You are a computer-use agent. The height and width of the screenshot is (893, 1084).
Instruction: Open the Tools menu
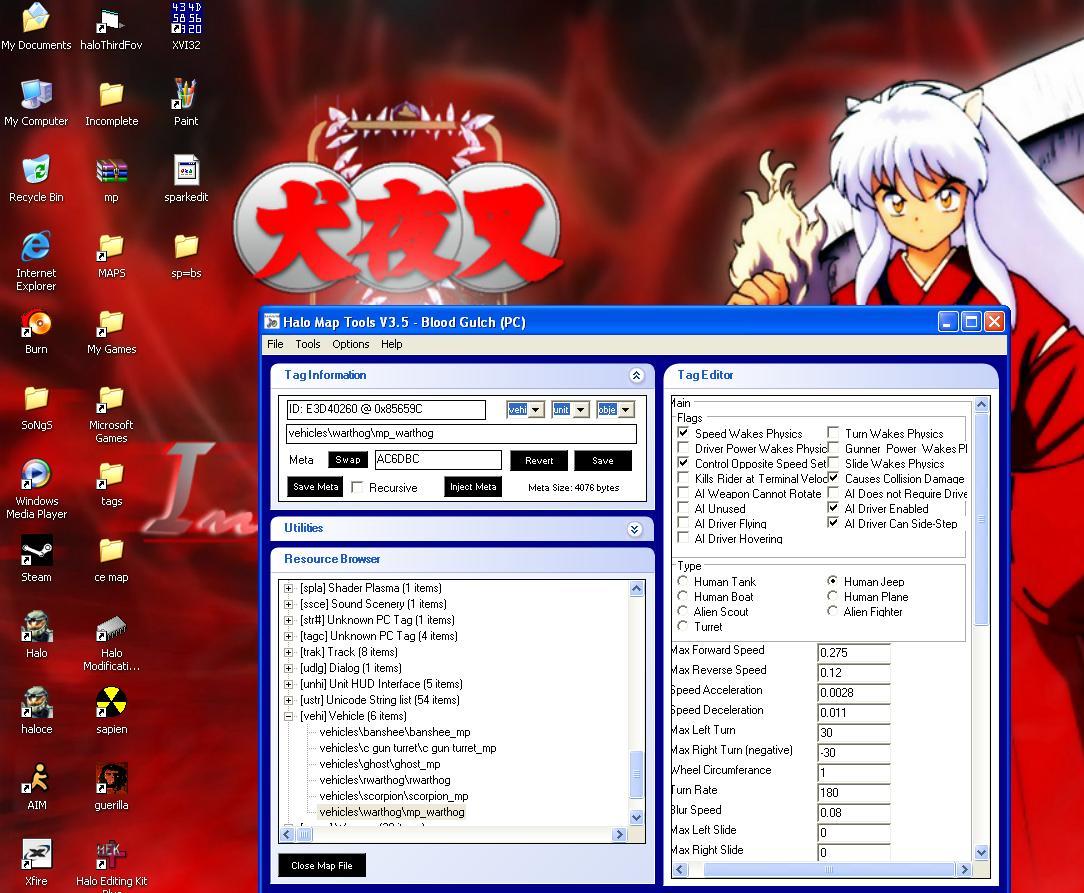308,344
